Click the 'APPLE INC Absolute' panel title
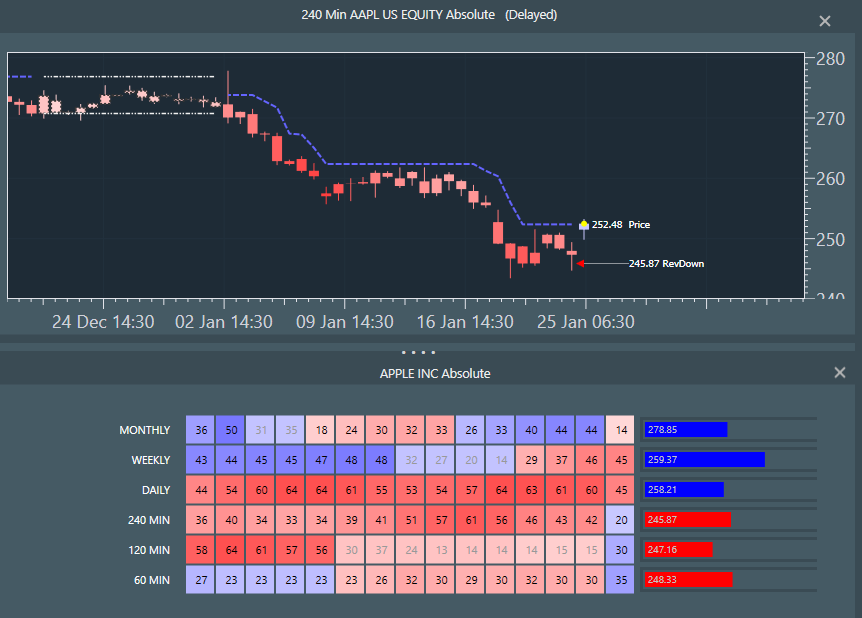Viewport: 862px width, 618px height. pos(435,373)
